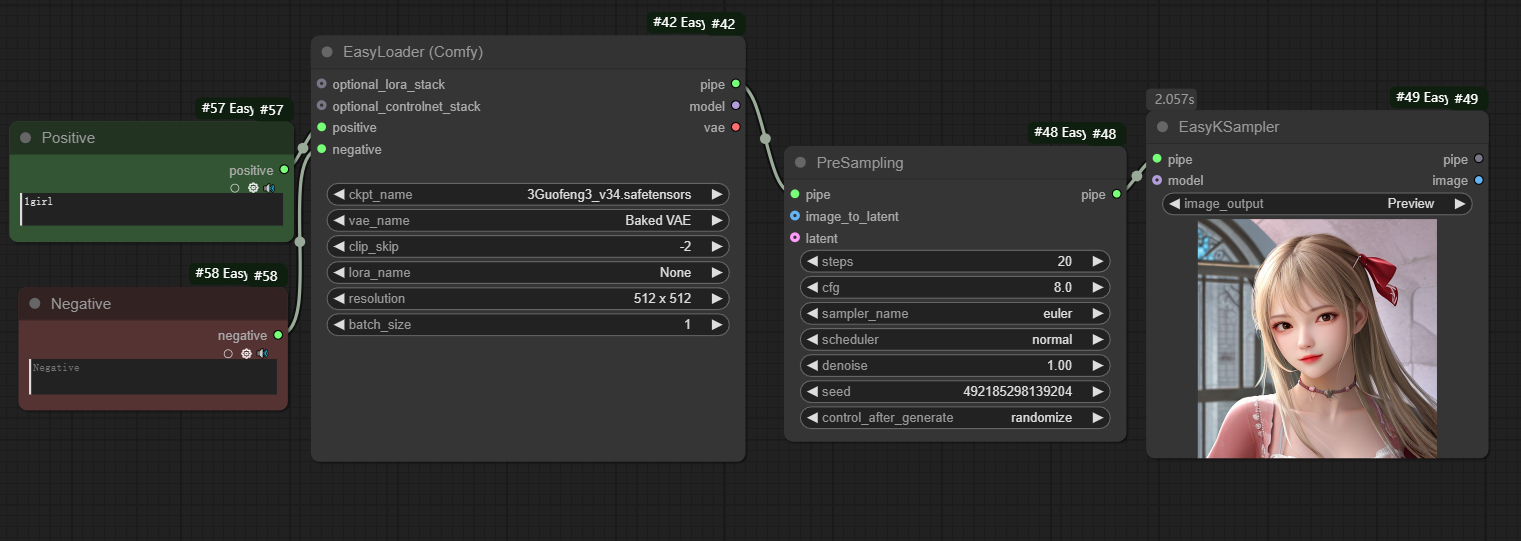Click the gear icon in Negative node

click(x=246, y=353)
